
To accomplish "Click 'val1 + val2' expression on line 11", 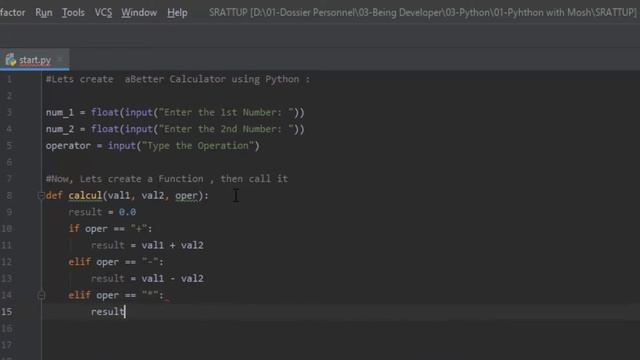I will coord(172,245).
